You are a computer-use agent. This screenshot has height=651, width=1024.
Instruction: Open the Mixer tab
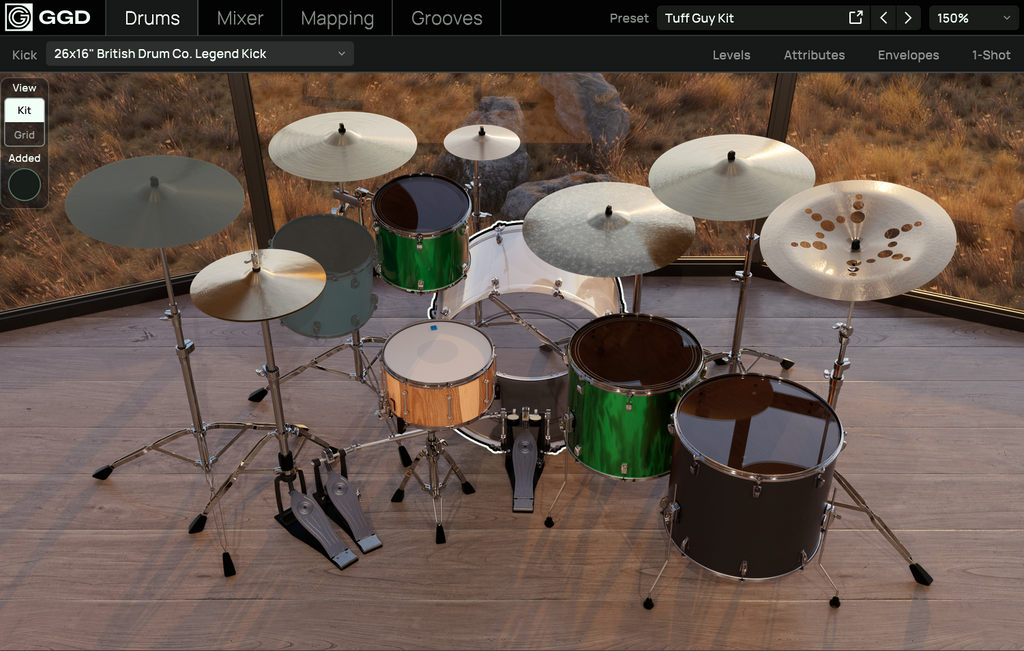point(240,18)
